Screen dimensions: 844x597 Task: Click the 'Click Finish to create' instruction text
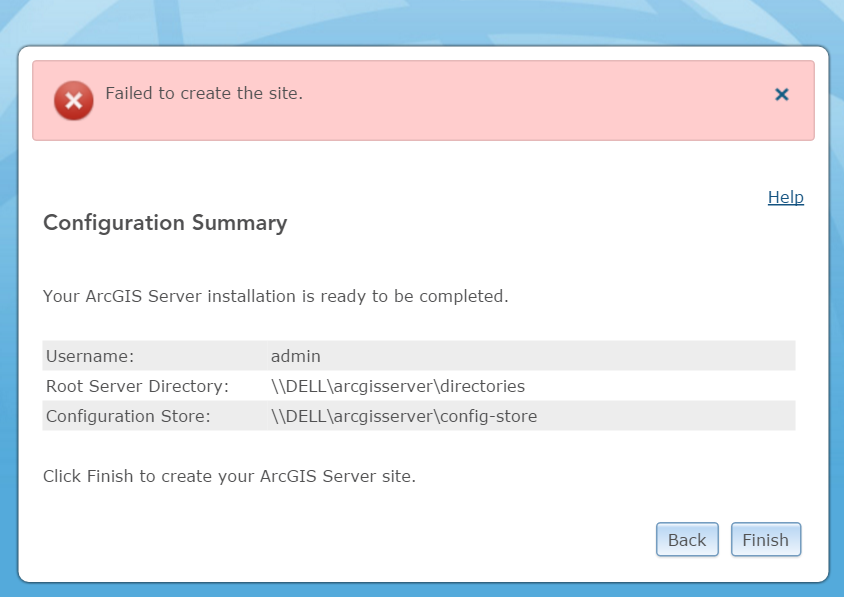[229, 476]
